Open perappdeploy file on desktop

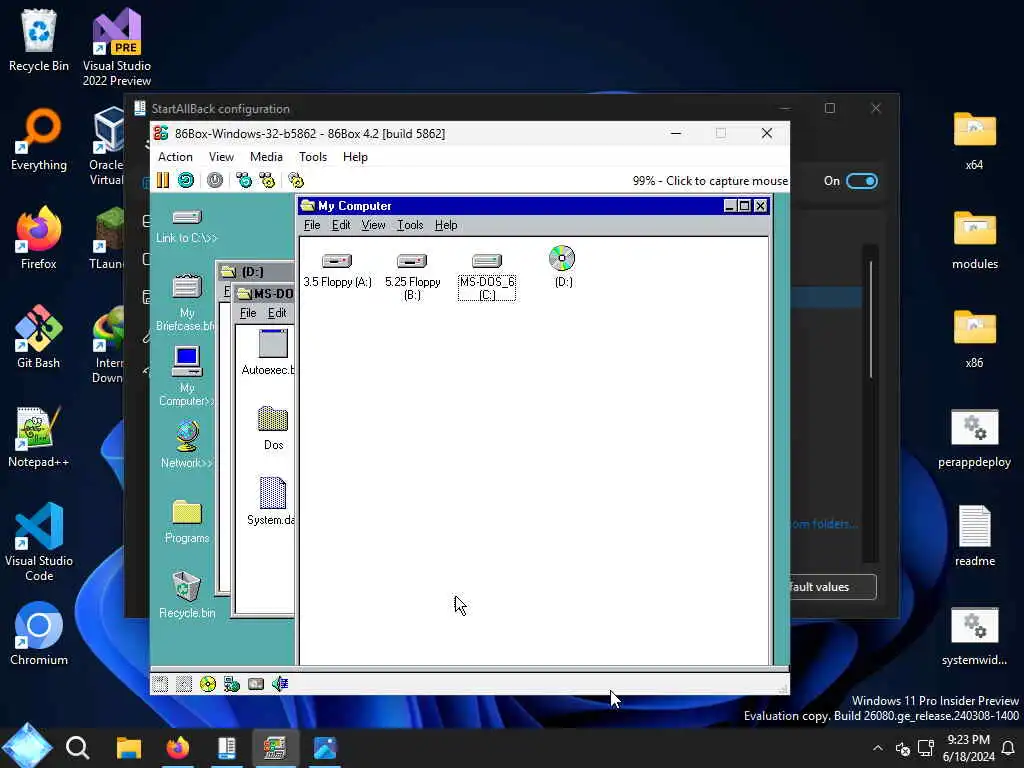click(974, 439)
